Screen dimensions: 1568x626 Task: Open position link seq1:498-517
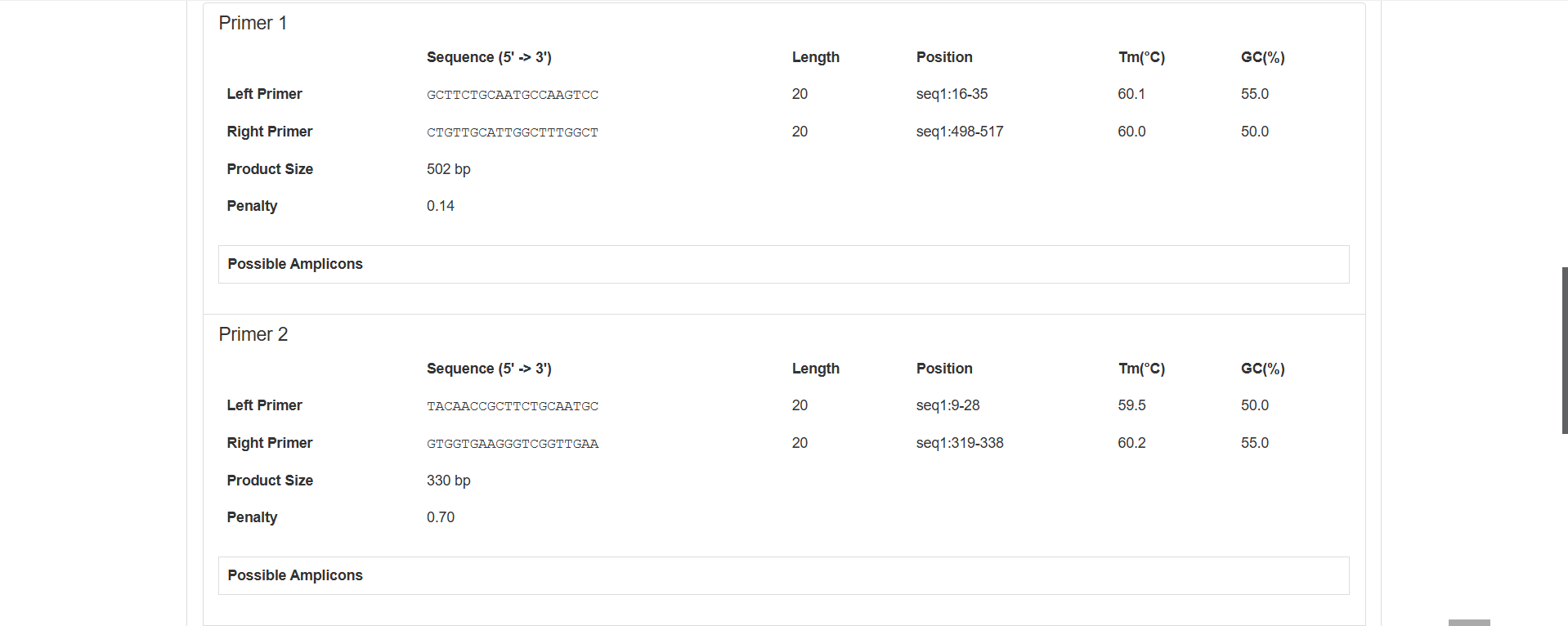(x=960, y=132)
